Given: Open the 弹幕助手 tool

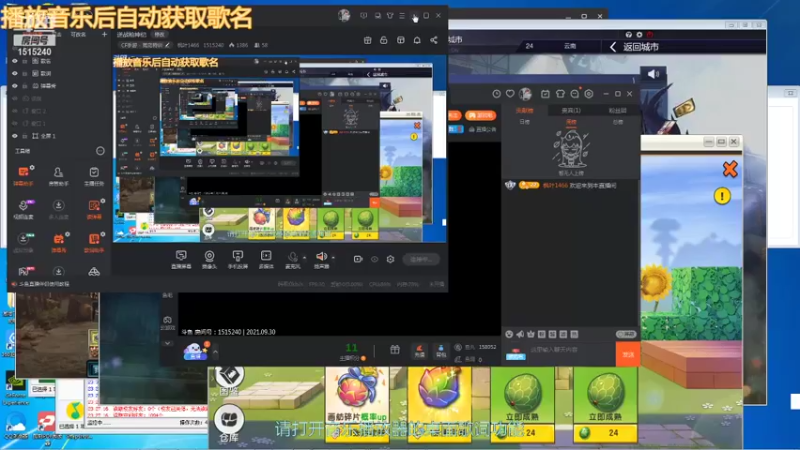Looking at the screenshot, I should tap(23, 175).
